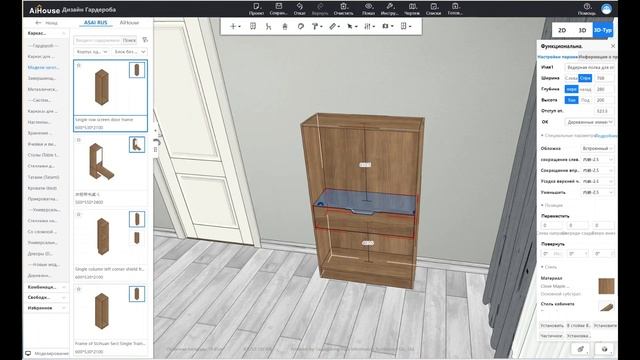Open the Чертеж (Drawing) icon
This screenshot has height=360, width=640.
[412, 8]
